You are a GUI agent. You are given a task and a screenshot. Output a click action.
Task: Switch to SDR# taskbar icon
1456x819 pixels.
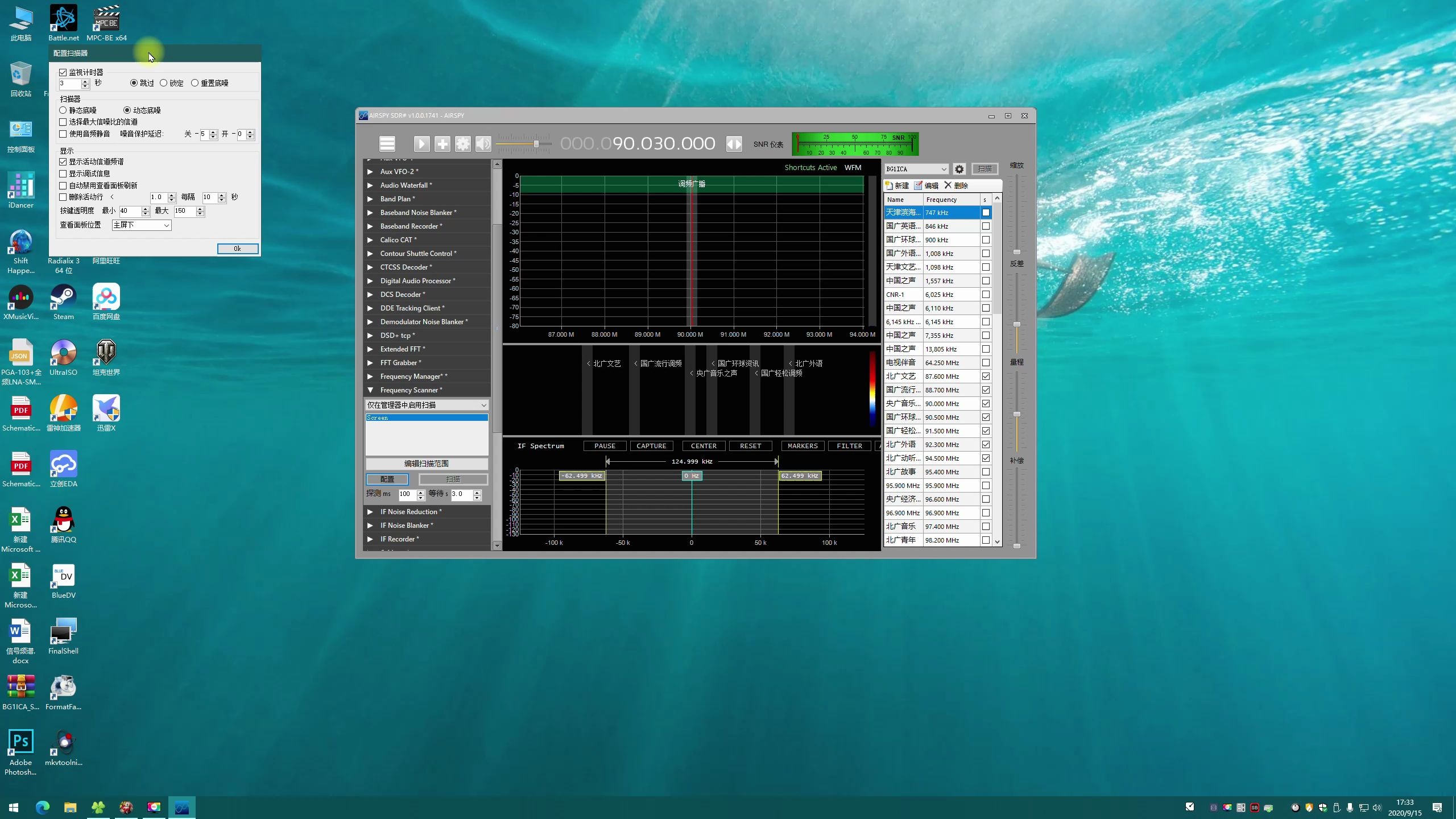[x=181, y=807]
